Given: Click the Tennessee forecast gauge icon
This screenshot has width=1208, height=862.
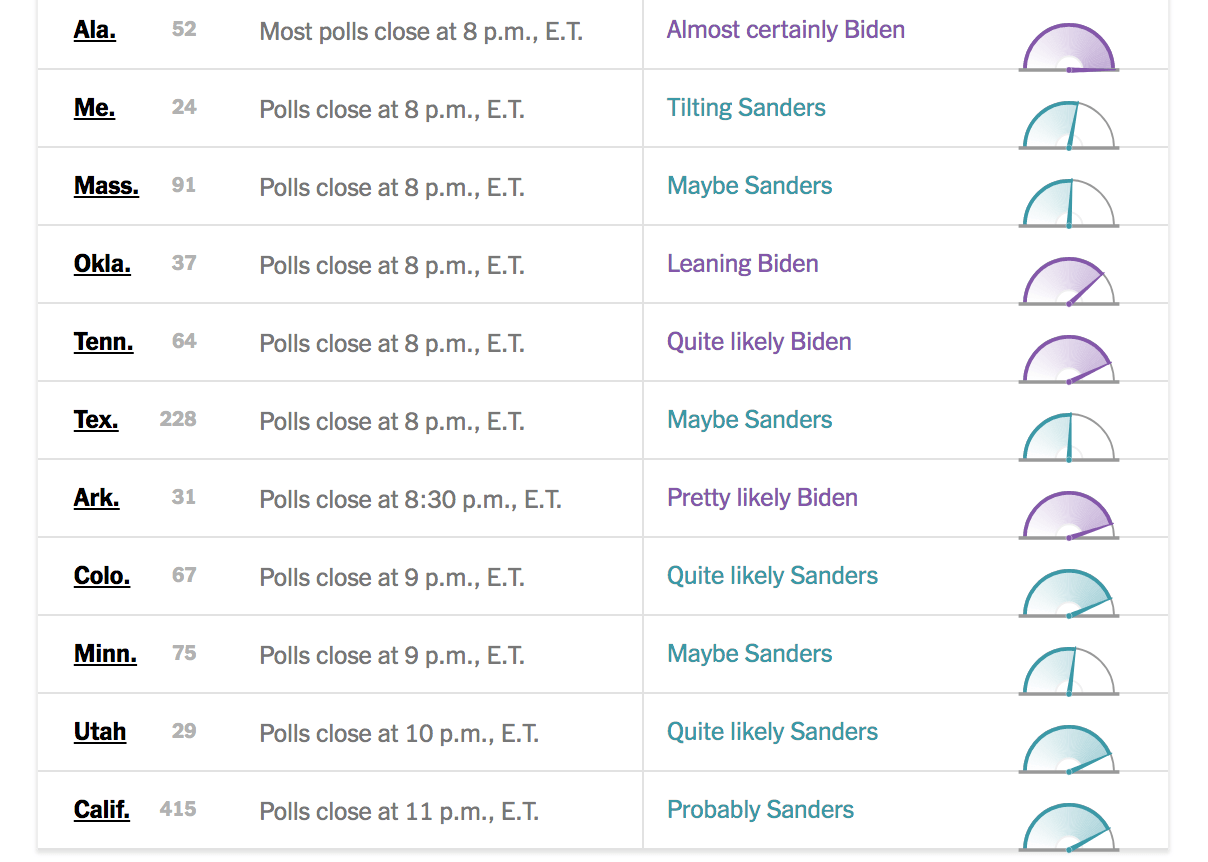Looking at the screenshot, I should pyautogui.click(x=1068, y=361).
